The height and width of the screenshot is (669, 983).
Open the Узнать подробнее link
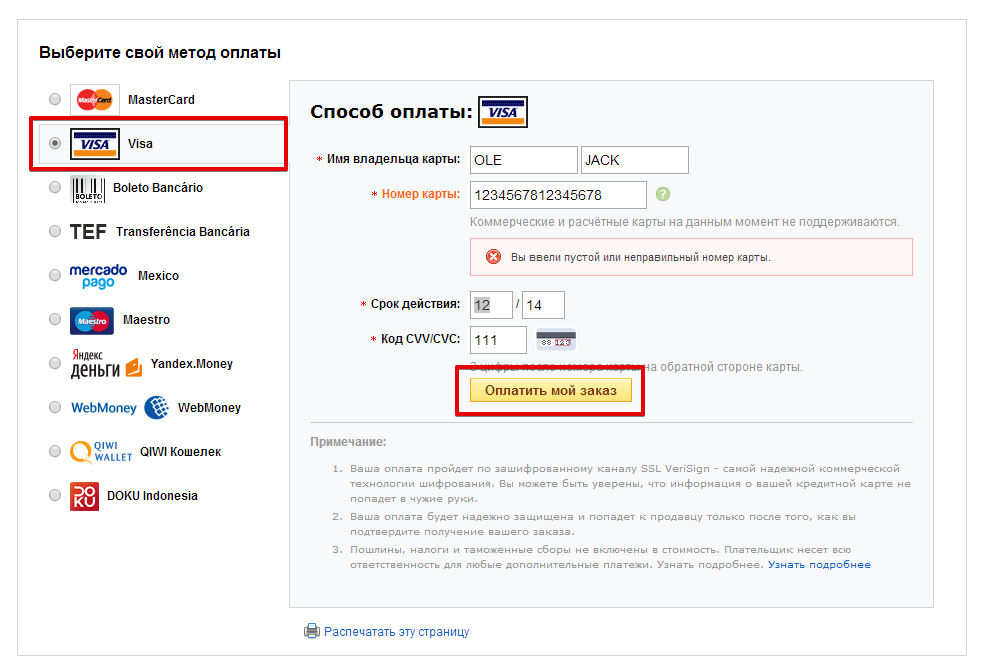pos(819,564)
